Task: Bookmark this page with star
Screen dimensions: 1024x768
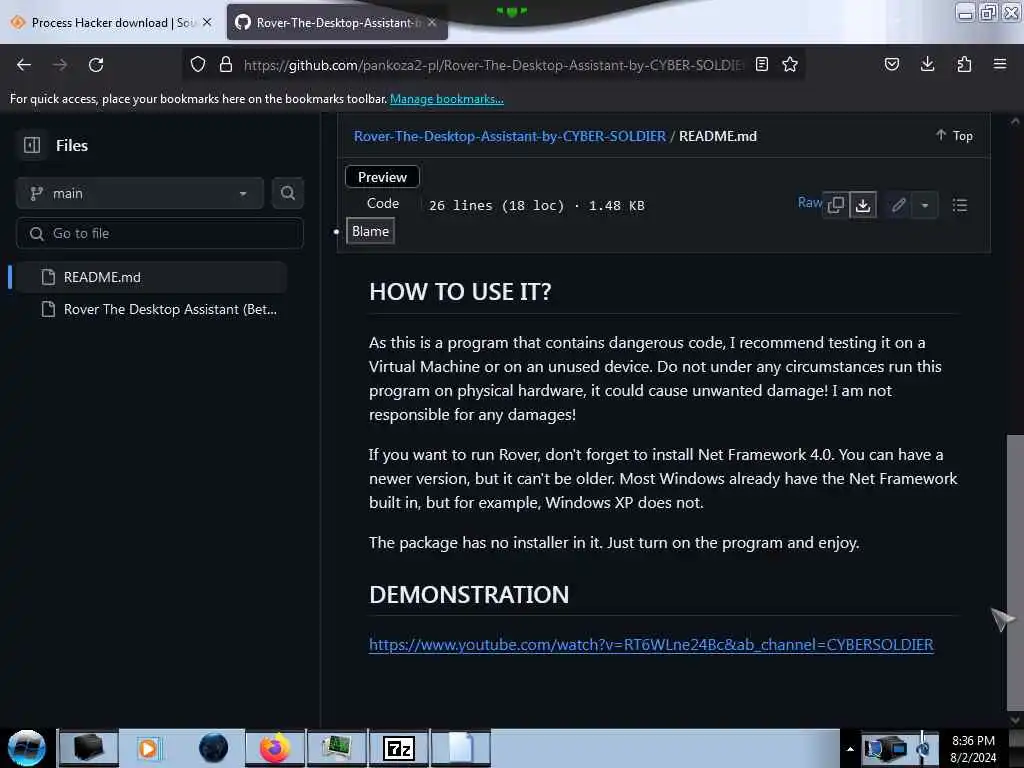Action: 790,64
